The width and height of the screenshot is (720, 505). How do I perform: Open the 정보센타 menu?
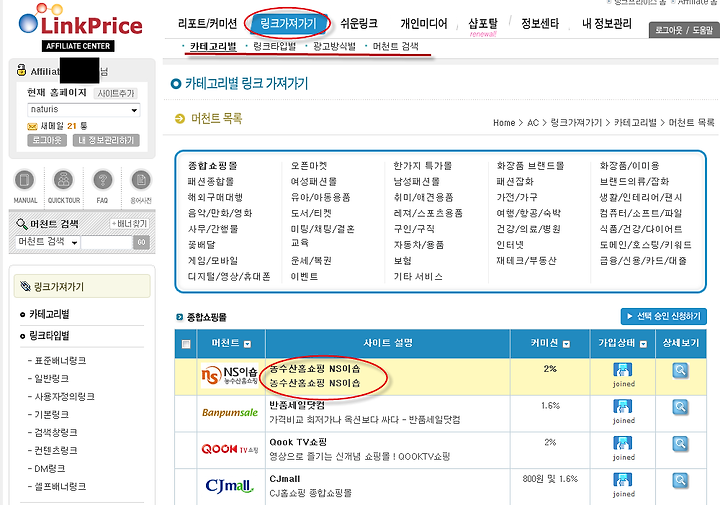(x=540, y=23)
